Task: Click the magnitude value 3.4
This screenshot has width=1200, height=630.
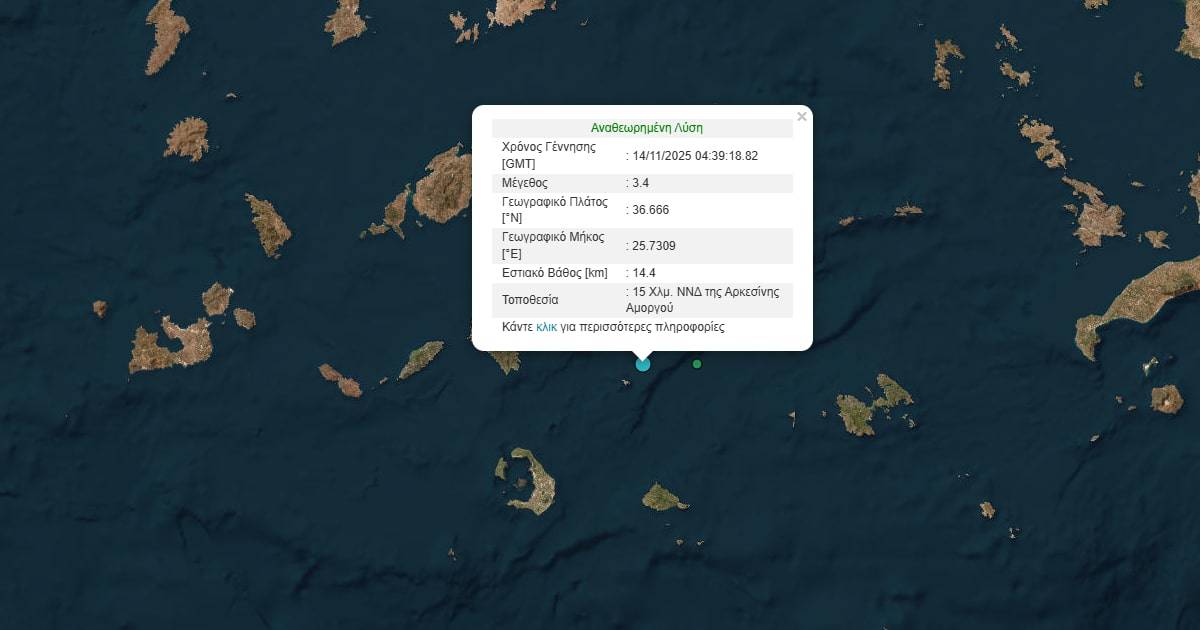Action: click(640, 183)
